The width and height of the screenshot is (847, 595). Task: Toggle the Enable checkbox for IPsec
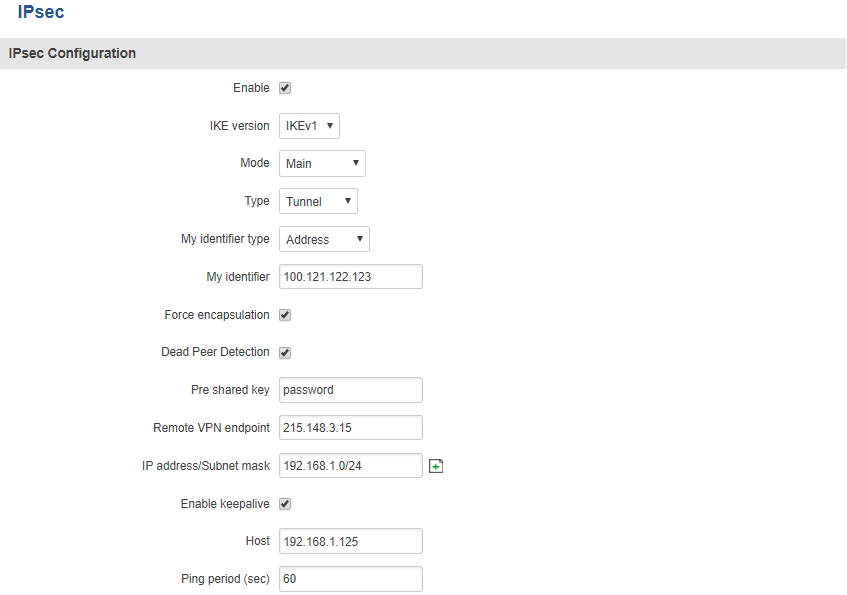[285, 88]
